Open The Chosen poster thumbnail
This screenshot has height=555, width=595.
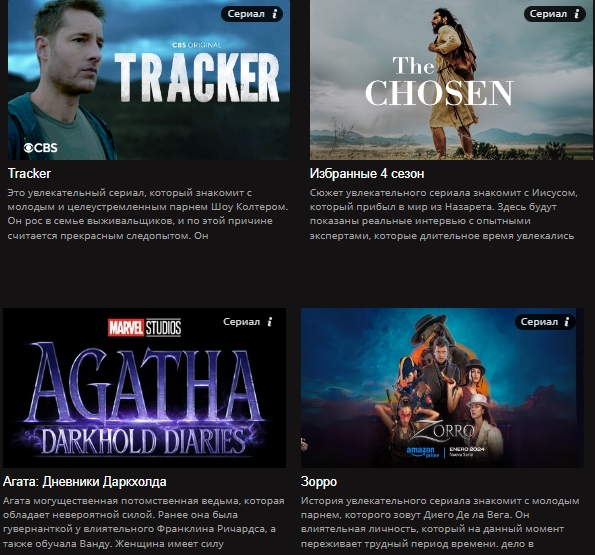[x=451, y=80]
